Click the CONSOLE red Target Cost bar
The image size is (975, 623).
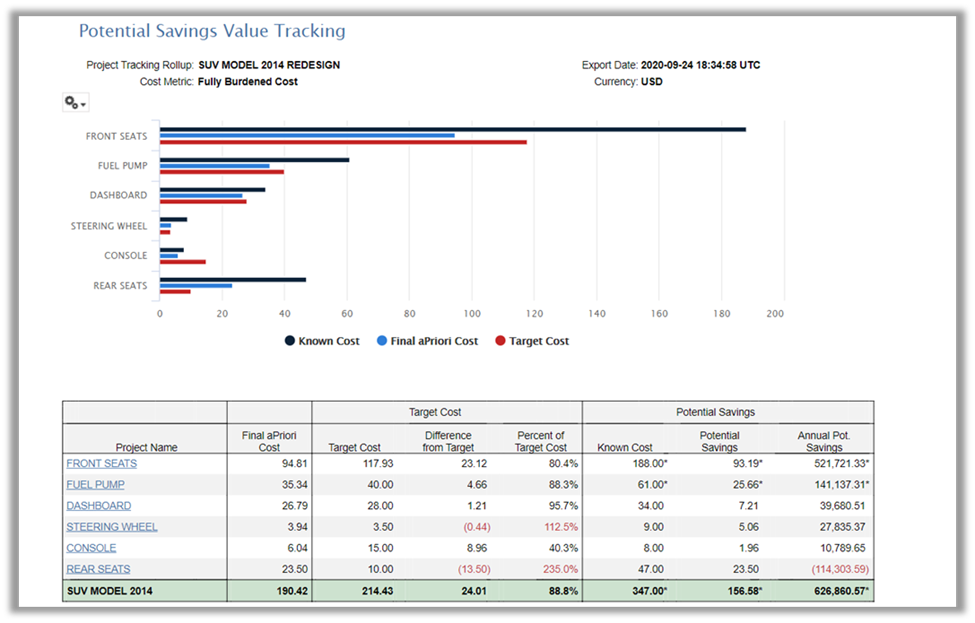pyautogui.click(x=182, y=262)
